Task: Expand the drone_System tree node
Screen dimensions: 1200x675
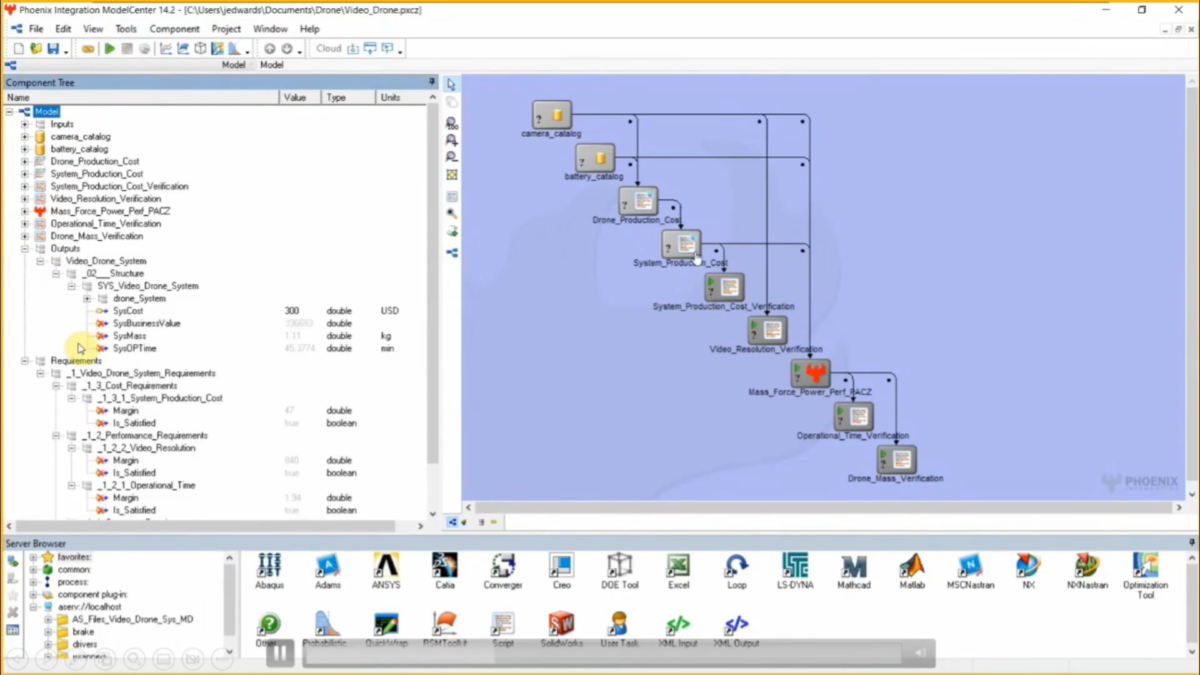Action: tap(87, 299)
